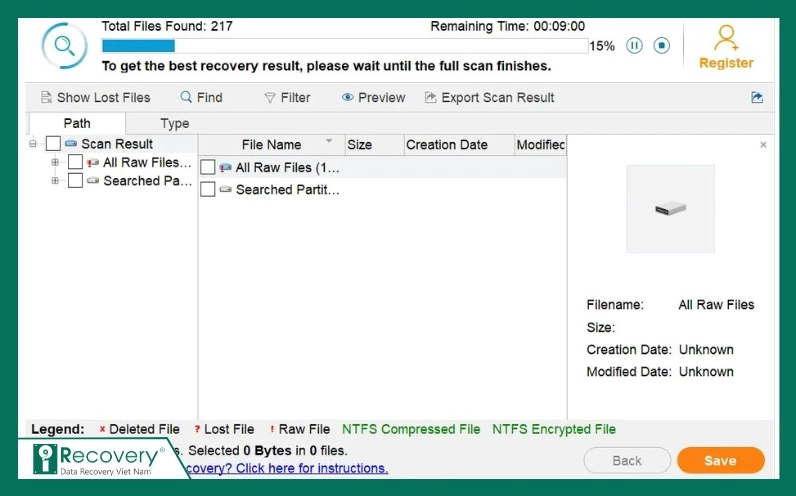The image size is (796, 496).
Task: Switch to the Path tab
Action: (x=77, y=123)
